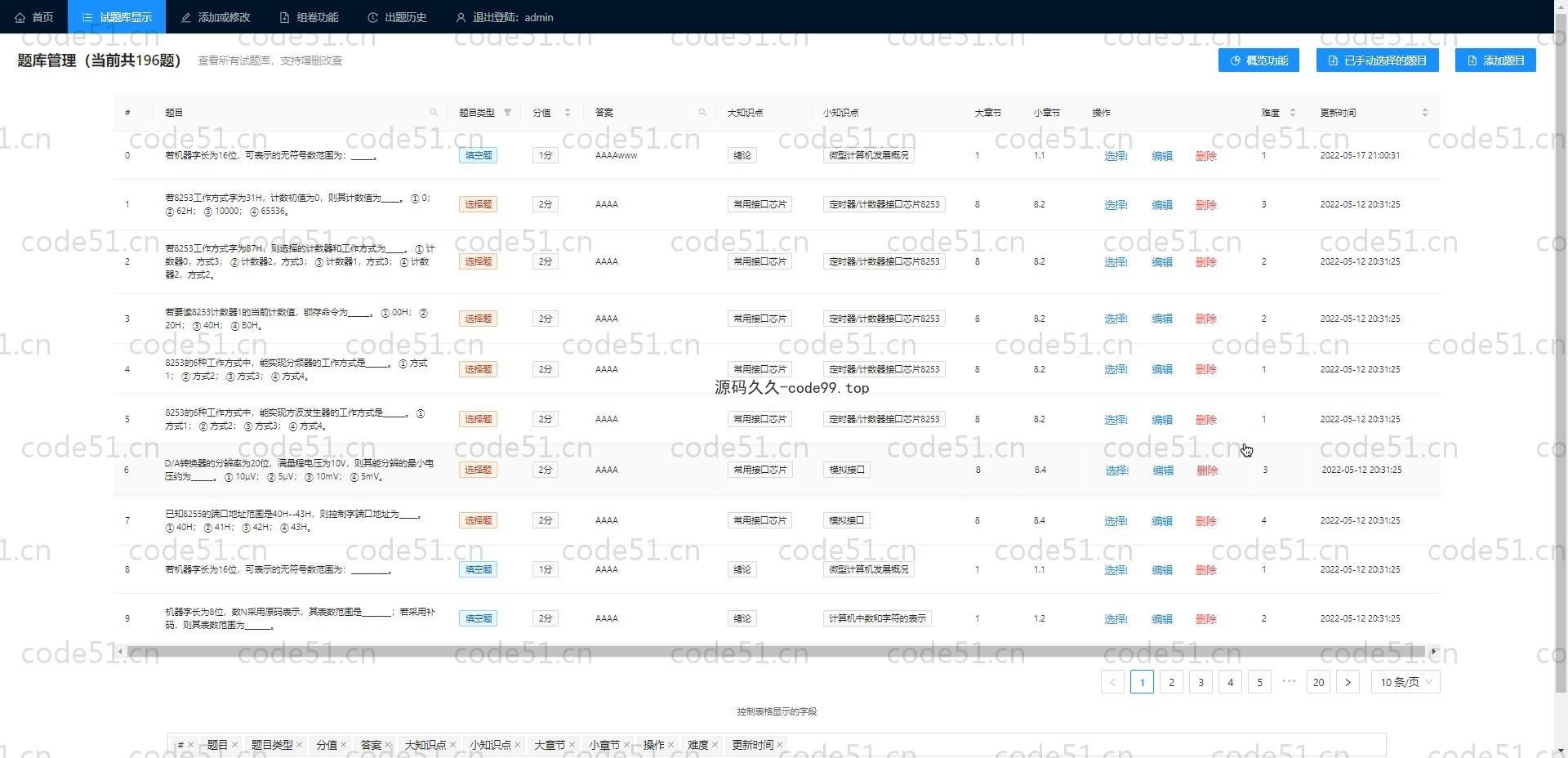Log out via 退出登陆: admin

[505, 17]
